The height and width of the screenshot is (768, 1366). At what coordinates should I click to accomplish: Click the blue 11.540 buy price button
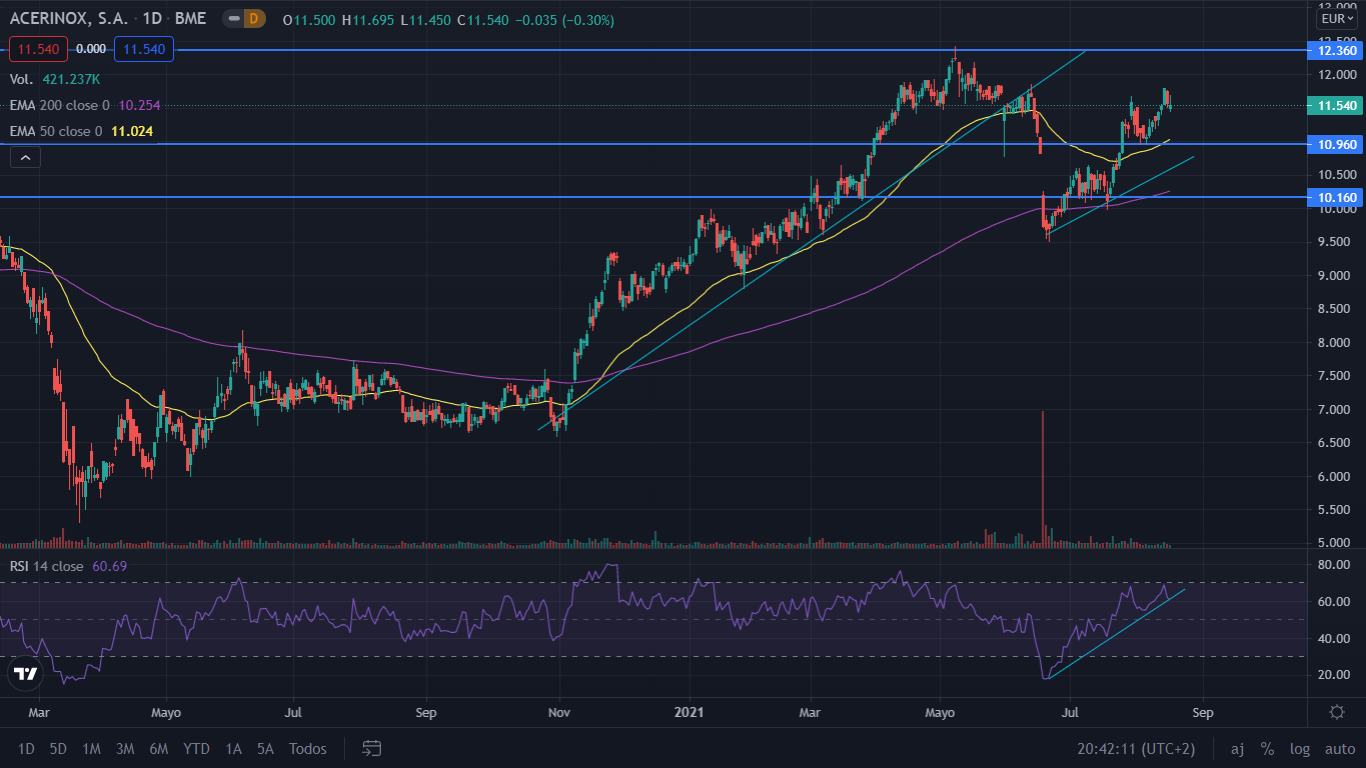[x=144, y=48]
